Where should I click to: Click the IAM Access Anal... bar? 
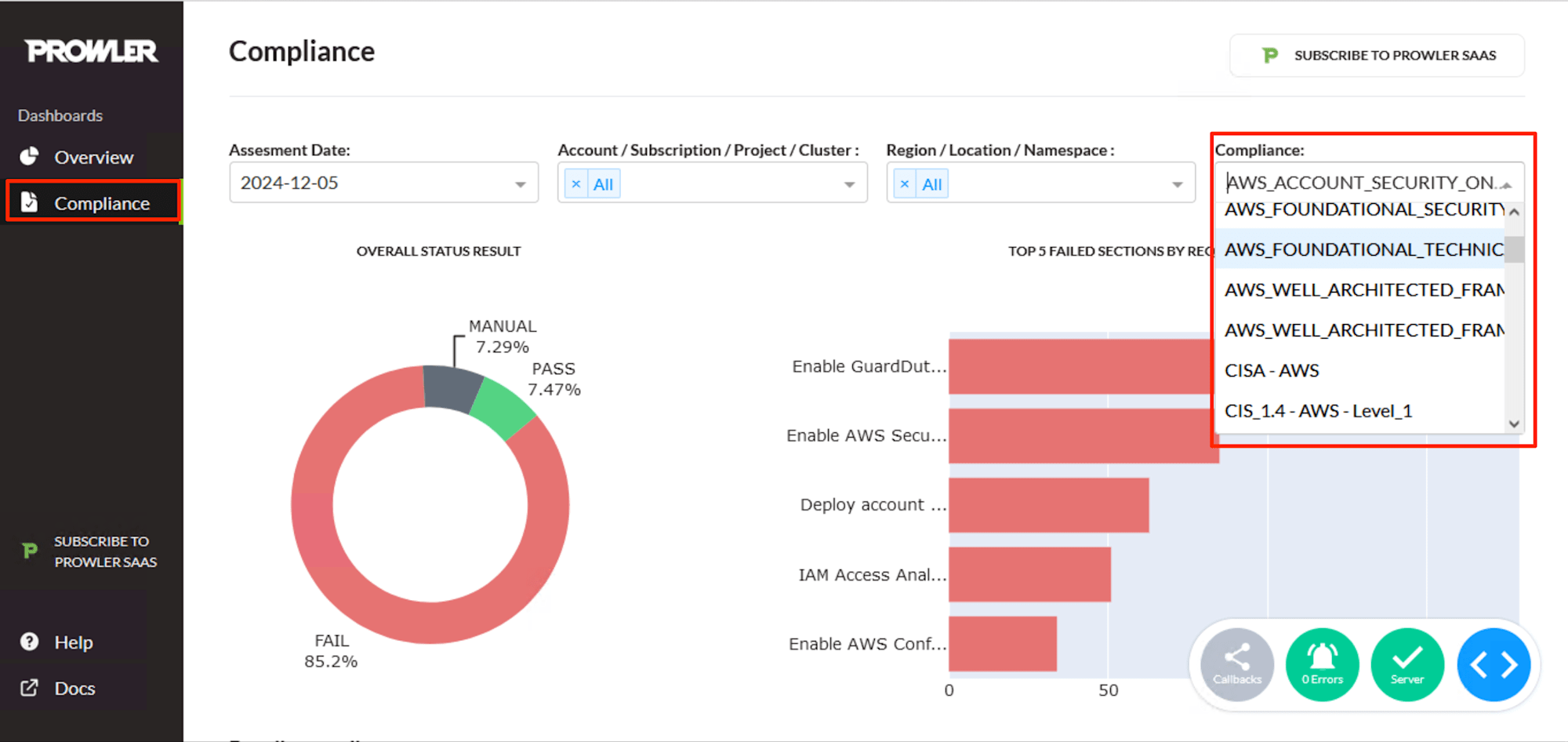point(1029,574)
